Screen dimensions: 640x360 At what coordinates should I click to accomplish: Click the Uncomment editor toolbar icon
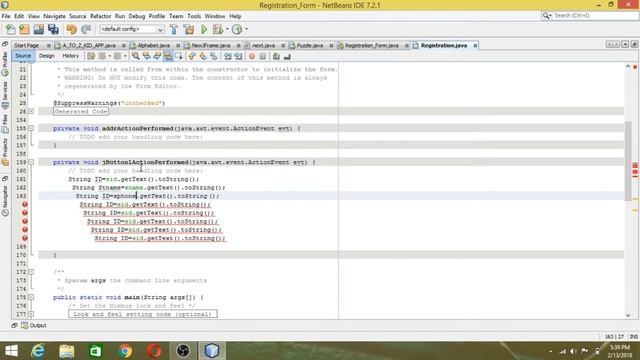pyautogui.click(x=287, y=56)
